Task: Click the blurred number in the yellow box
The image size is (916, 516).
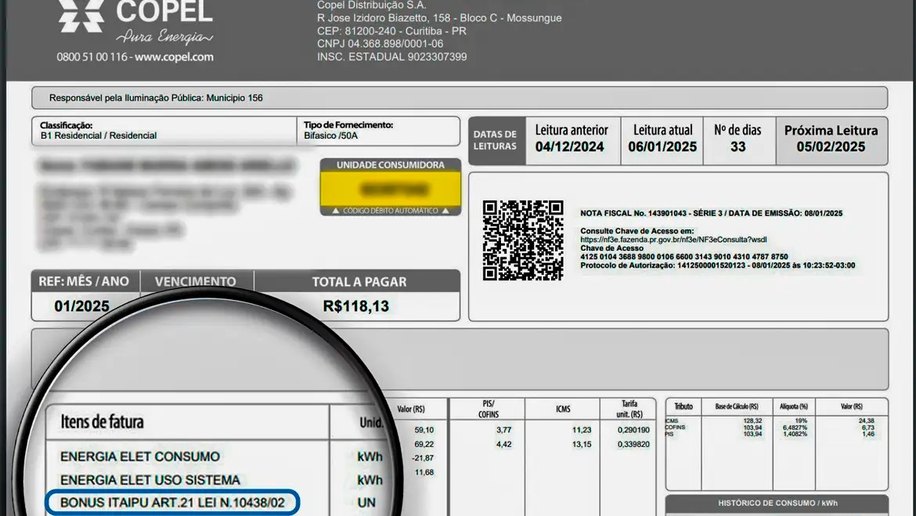Action: click(x=394, y=189)
